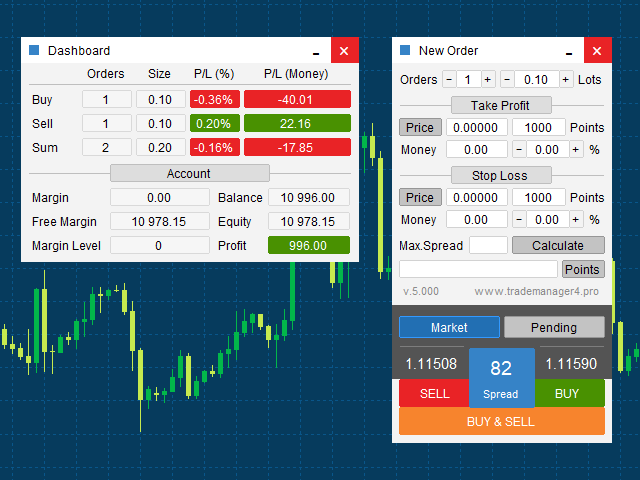Decrease Stop Loss percent with minus button

519,220
